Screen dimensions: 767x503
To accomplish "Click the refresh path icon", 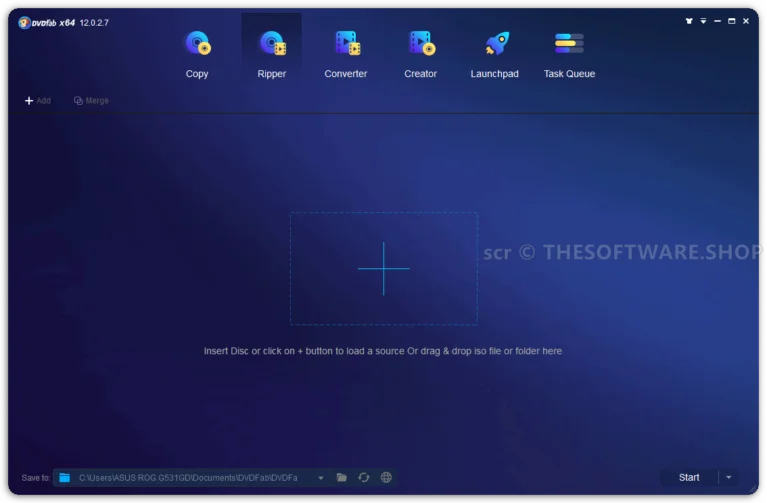I will point(363,477).
